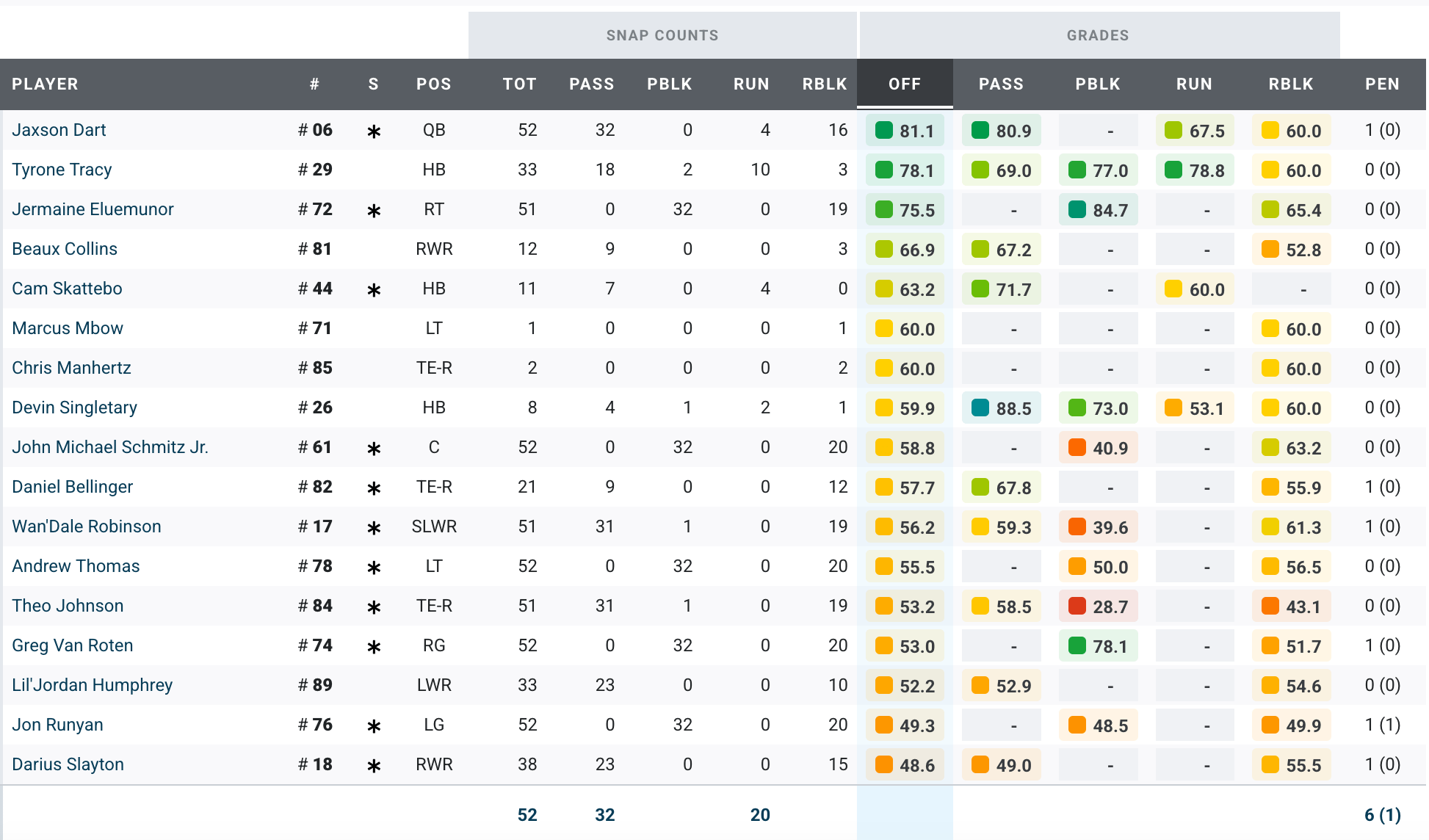Click the starter asterisk for Darius Slayton
Viewport: 1429px width, 840px height.
point(374,766)
